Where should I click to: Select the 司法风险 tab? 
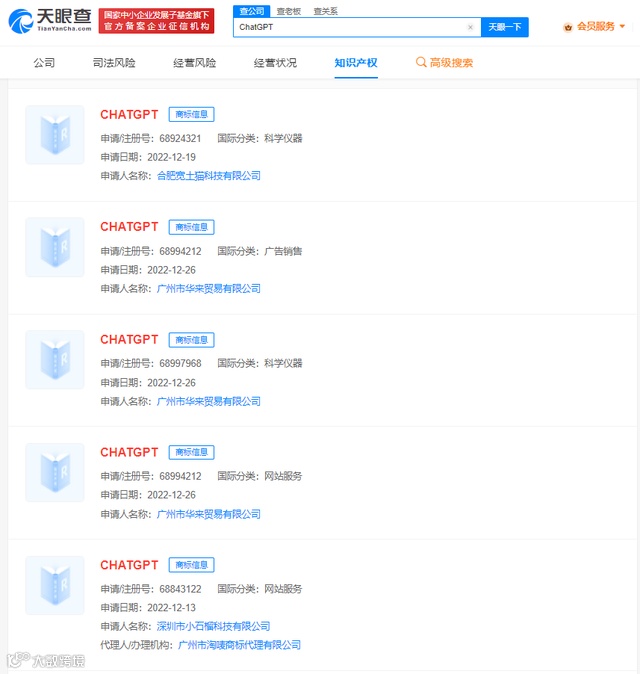click(x=114, y=63)
